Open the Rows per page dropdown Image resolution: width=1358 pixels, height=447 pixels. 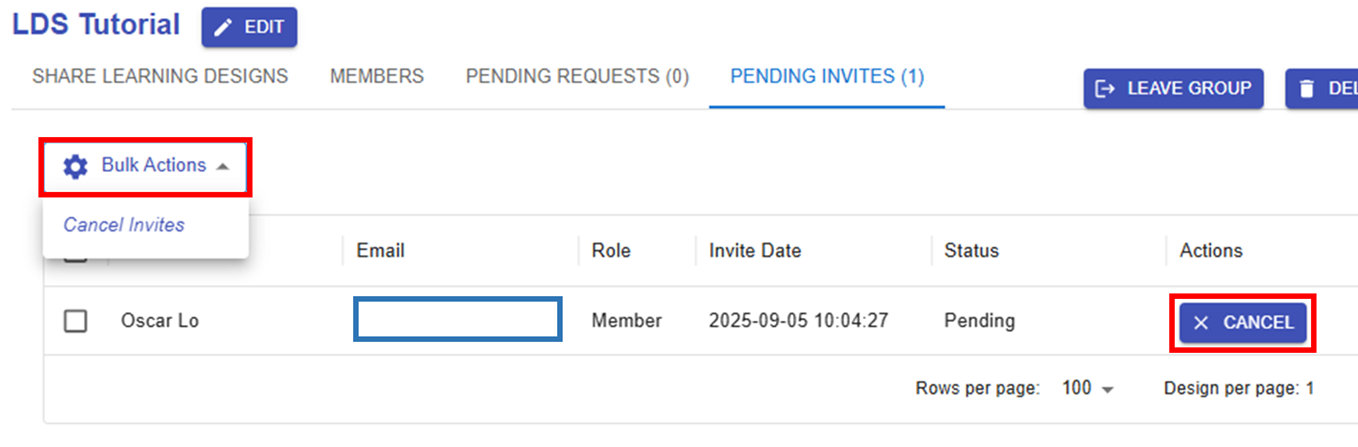tap(1087, 388)
